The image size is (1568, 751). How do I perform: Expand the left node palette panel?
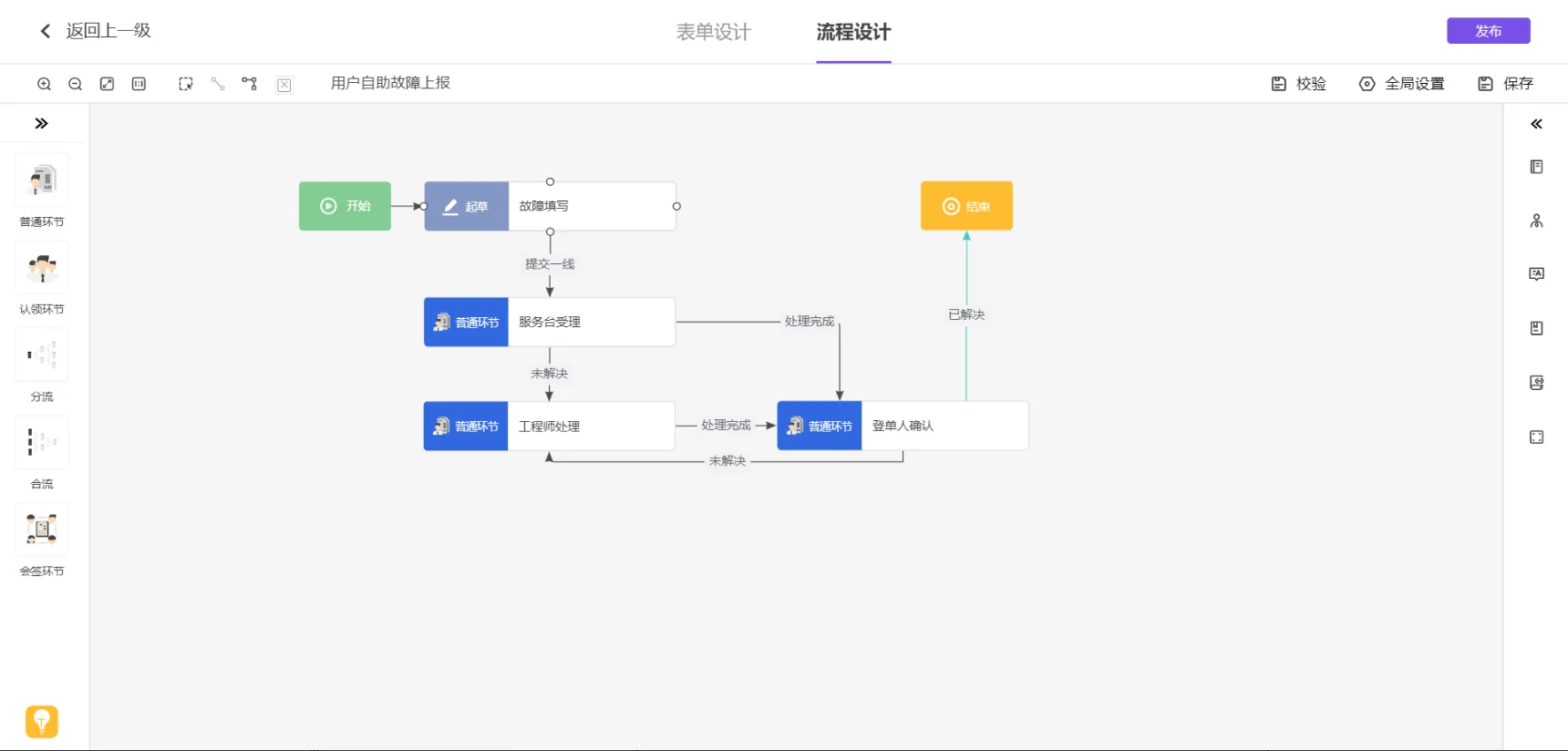tap(41, 123)
